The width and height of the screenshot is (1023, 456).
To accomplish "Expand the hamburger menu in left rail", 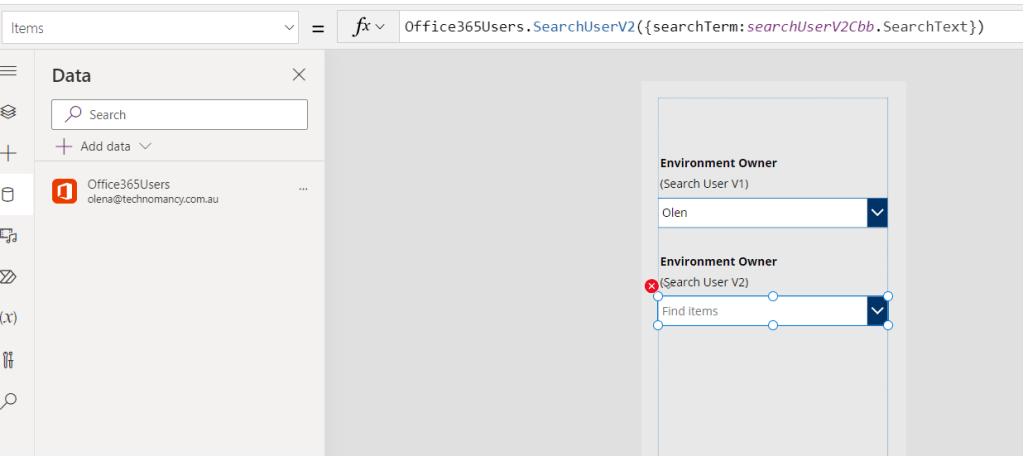I will (x=9, y=71).
